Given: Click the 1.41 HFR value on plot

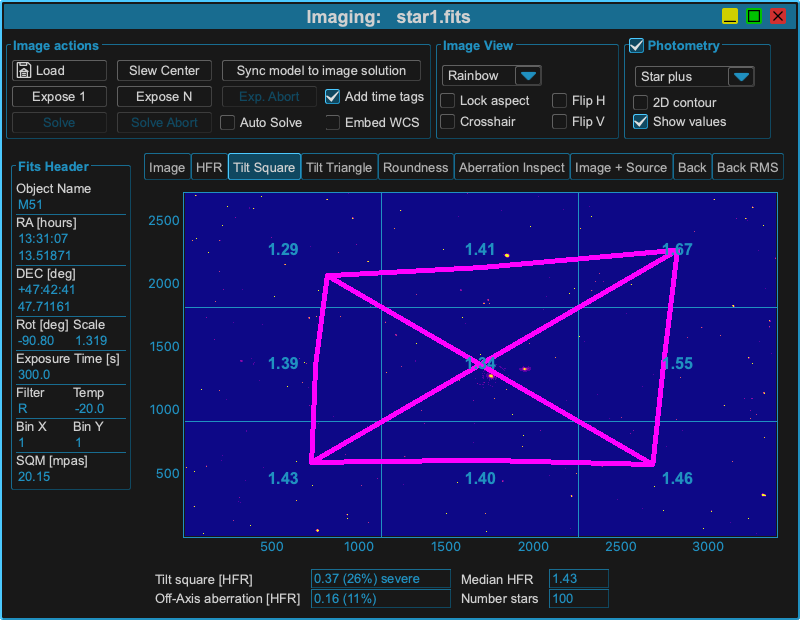Looking at the screenshot, I should pyautogui.click(x=480, y=250).
